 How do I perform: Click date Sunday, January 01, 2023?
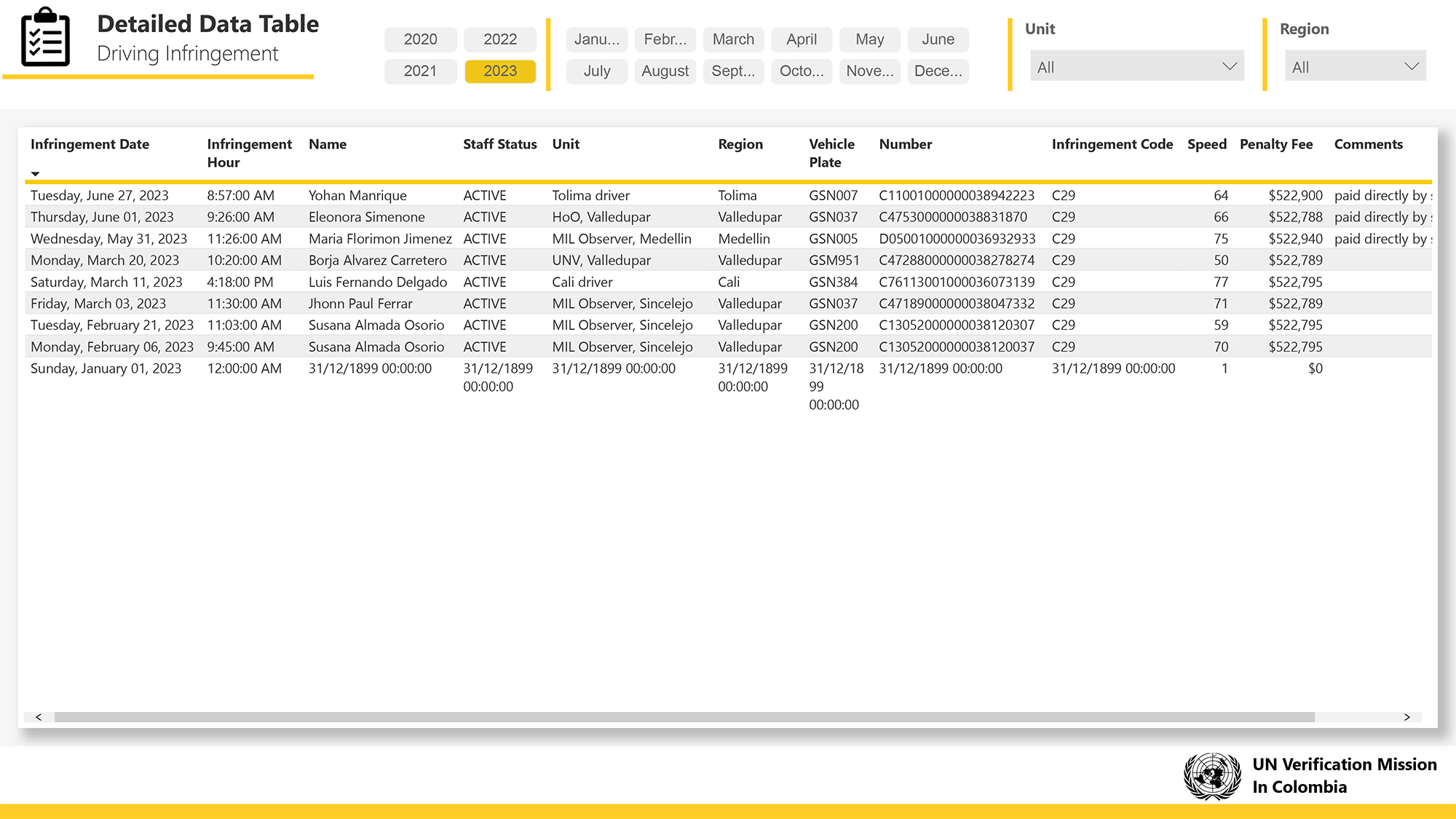point(106,368)
